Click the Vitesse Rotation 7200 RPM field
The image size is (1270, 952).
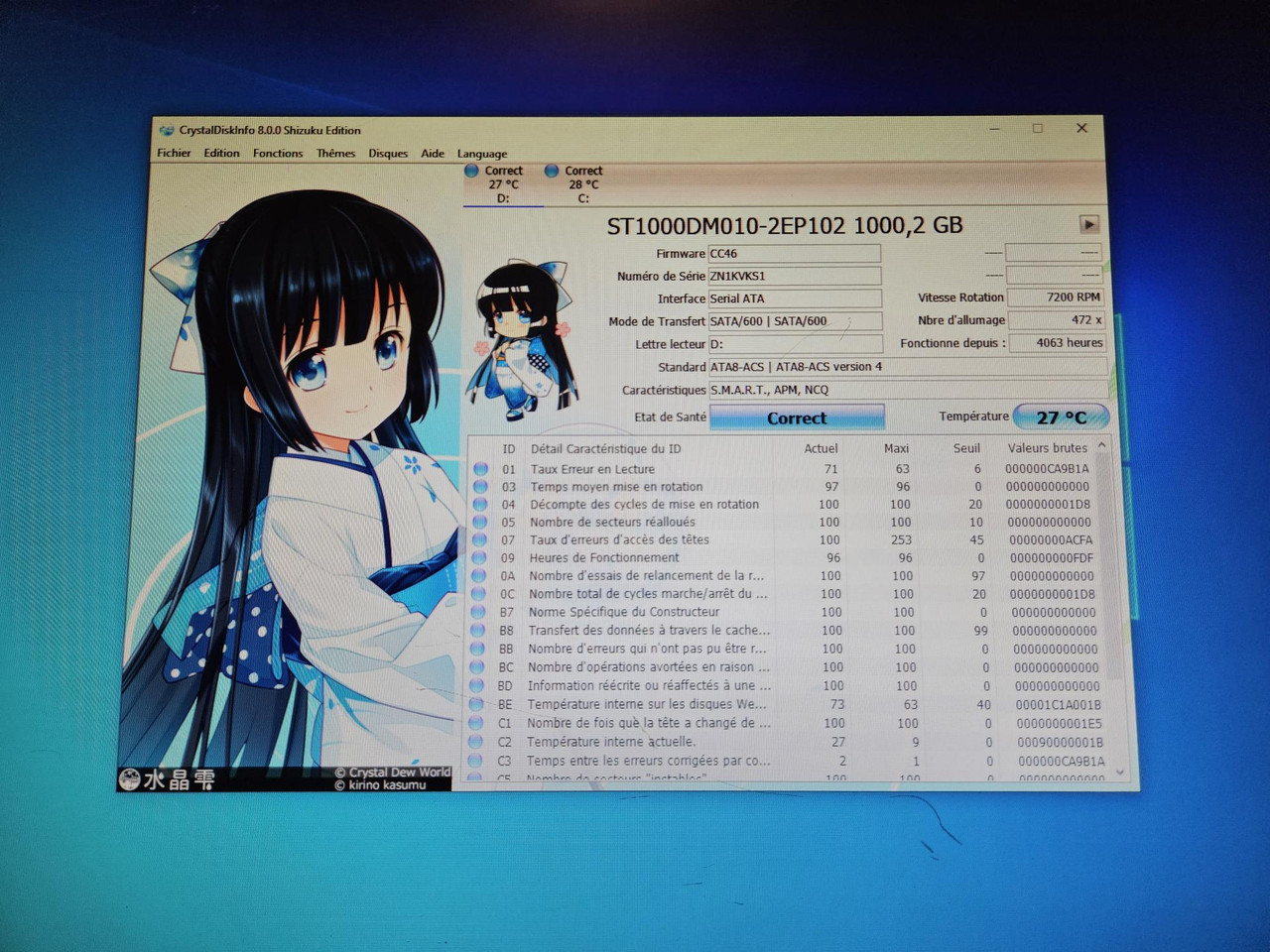[x=1056, y=297]
